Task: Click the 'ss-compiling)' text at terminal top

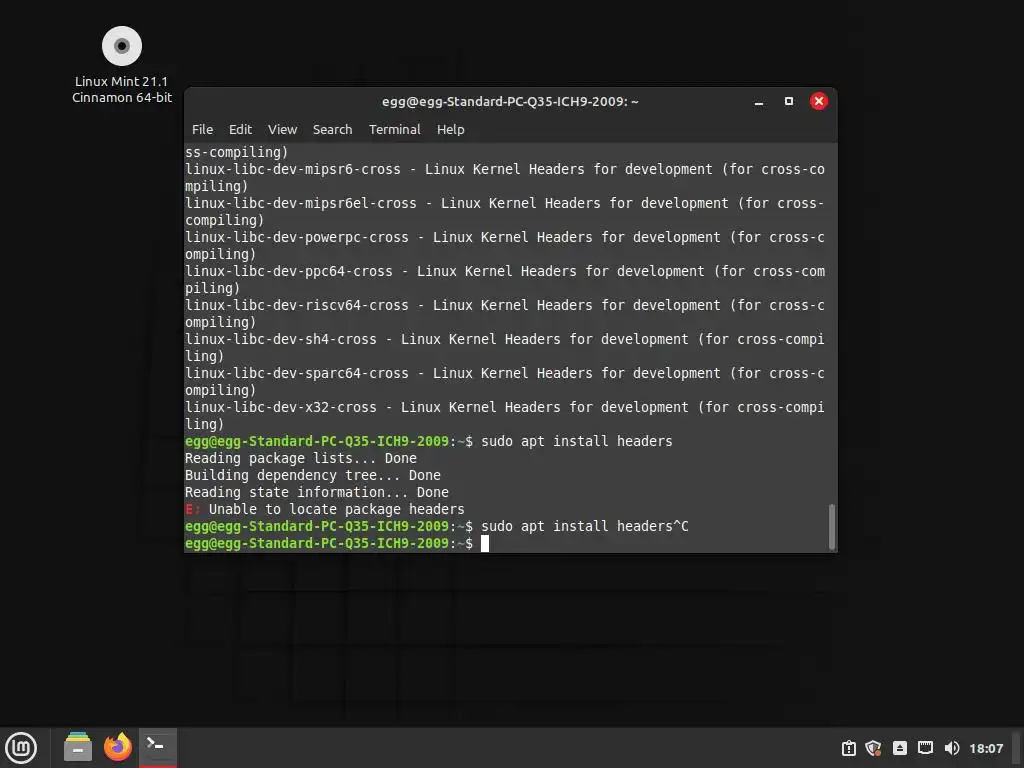Action: (236, 152)
